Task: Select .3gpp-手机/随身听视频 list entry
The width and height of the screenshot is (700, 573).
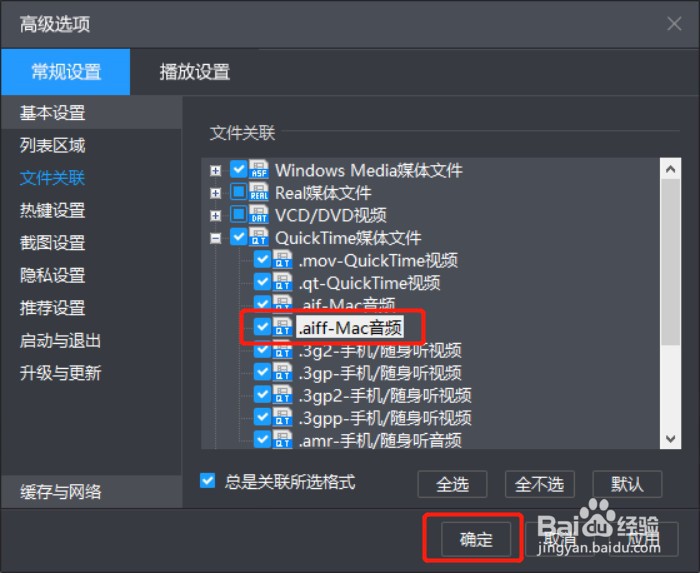Action: [x=385, y=418]
